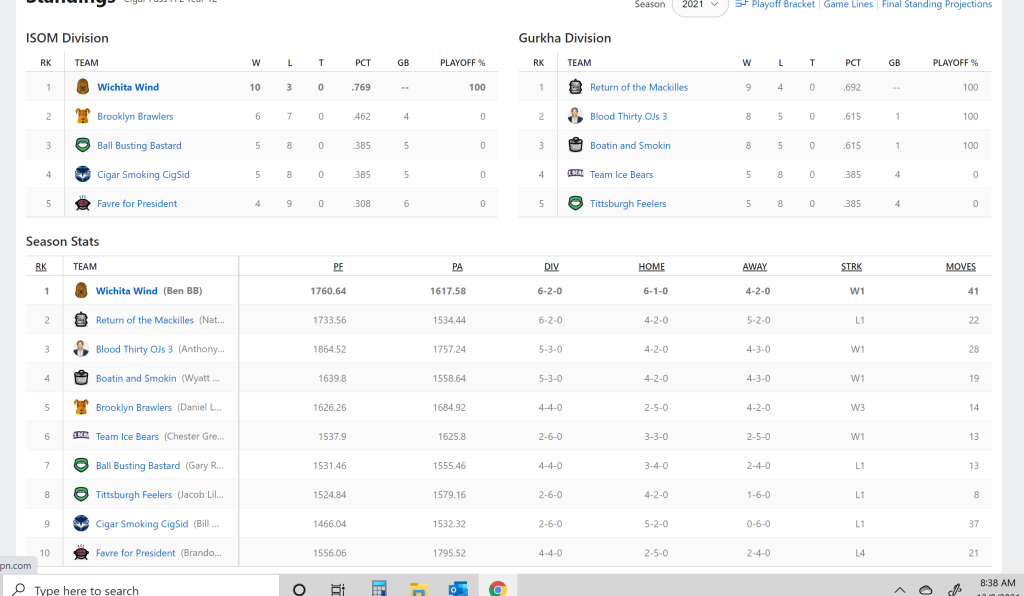Click Team Ice Bears logo in Gurkha Division
This screenshot has width=1024, height=596.
tap(575, 174)
